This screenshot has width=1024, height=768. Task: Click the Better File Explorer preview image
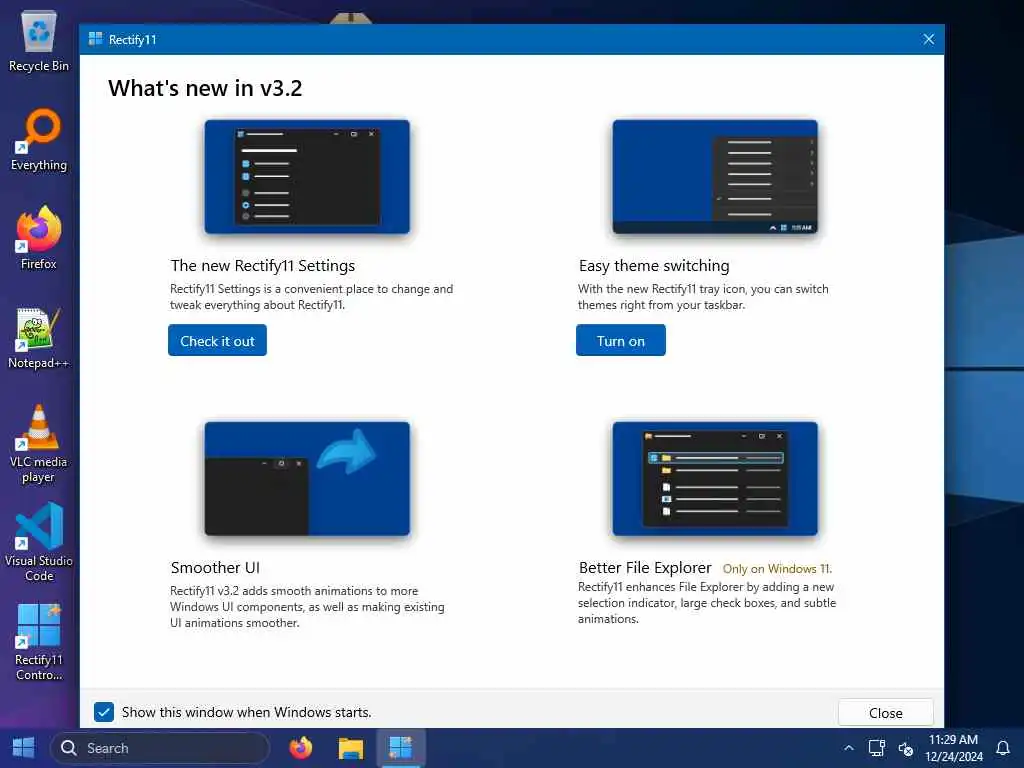coord(715,479)
